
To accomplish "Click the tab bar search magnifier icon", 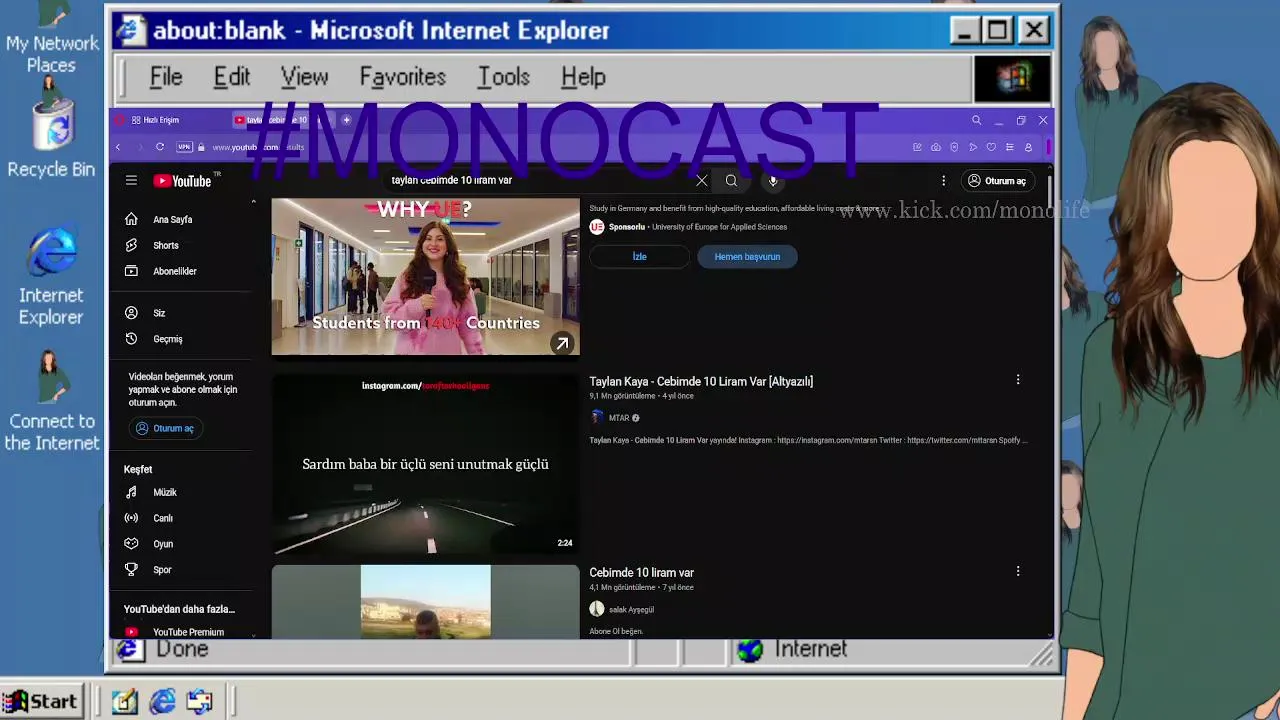I will [x=976, y=120].
